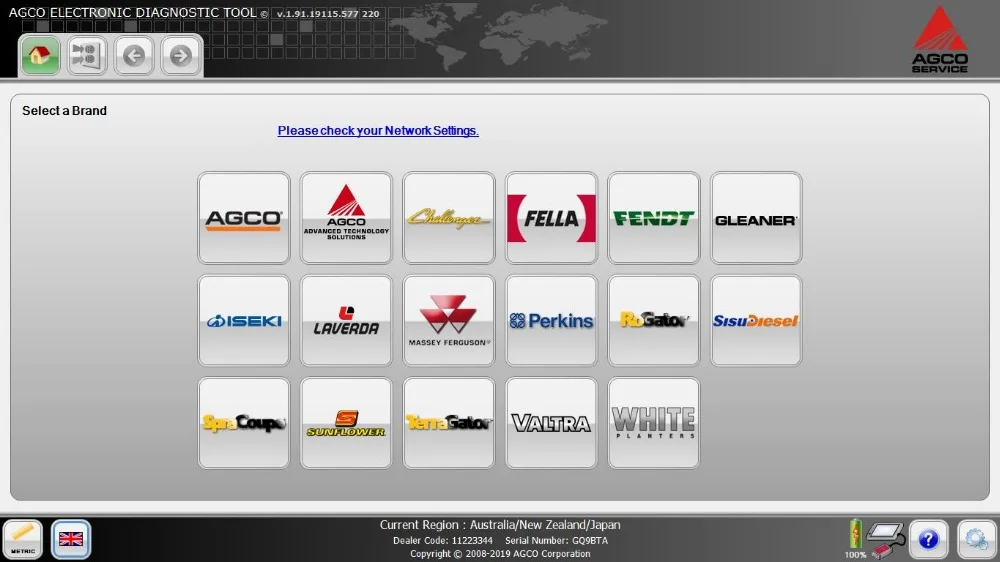Viewport: 1000px width, 562px height.
Task: Choose the Sunflower brand tile
Action: [x=346, y=424]
